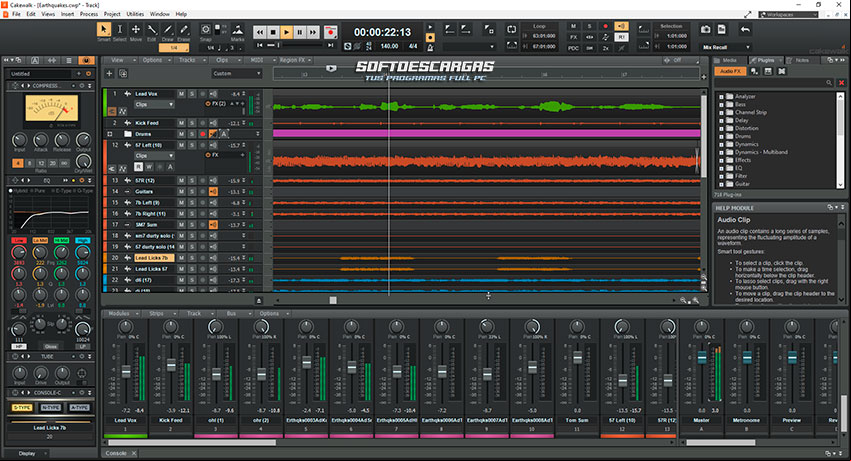Click the Lo band button in EQ
The height and width of the screenshot is (461, 851).
pyautogui.click(x=19, y=241)
